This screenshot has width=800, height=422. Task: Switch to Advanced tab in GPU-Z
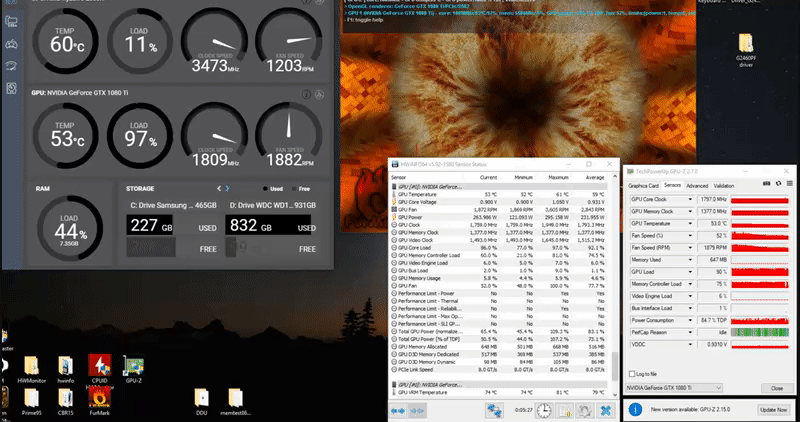[x=696, y=186]
